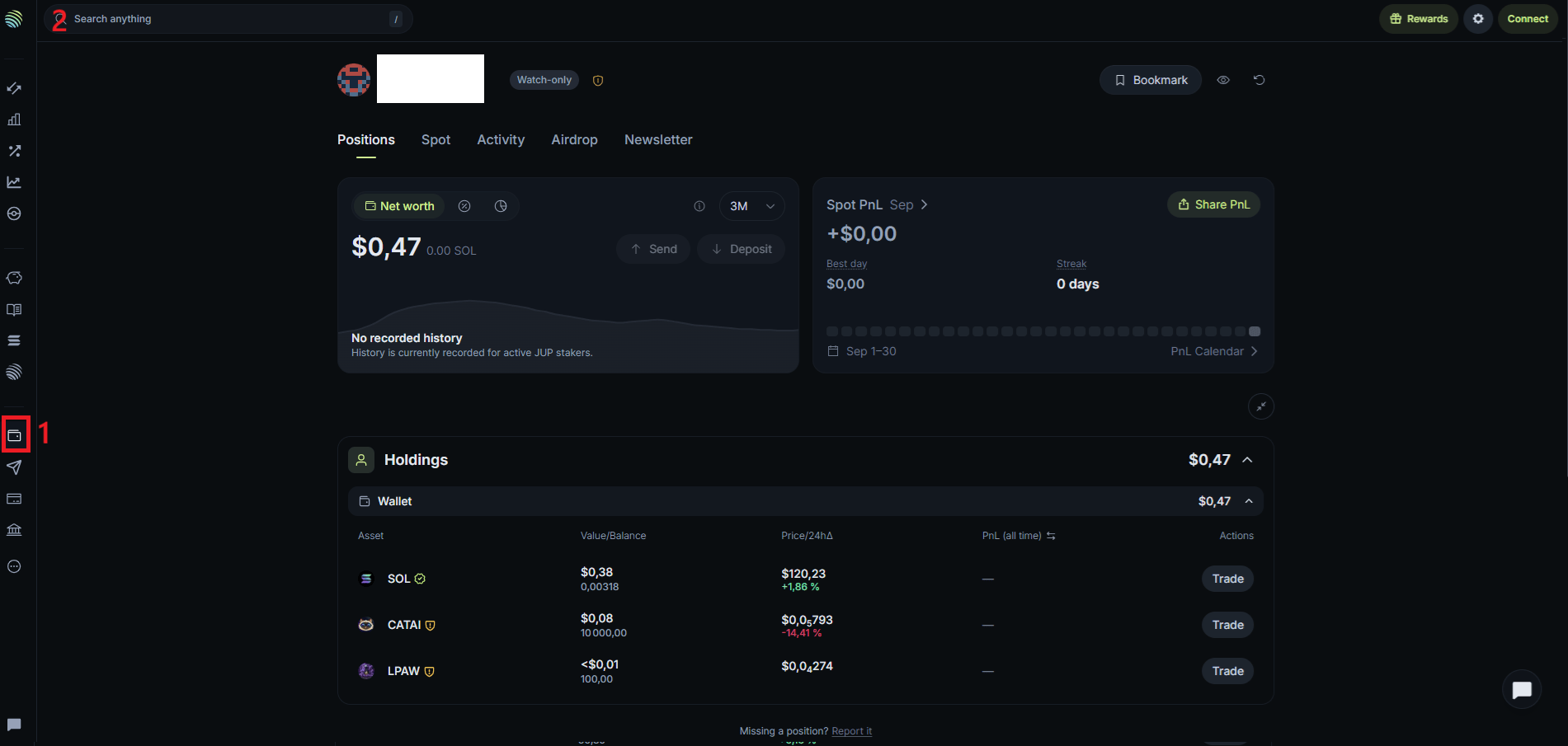Select the Net worth chart view
1568x746 pixels.
coord(399,206)
